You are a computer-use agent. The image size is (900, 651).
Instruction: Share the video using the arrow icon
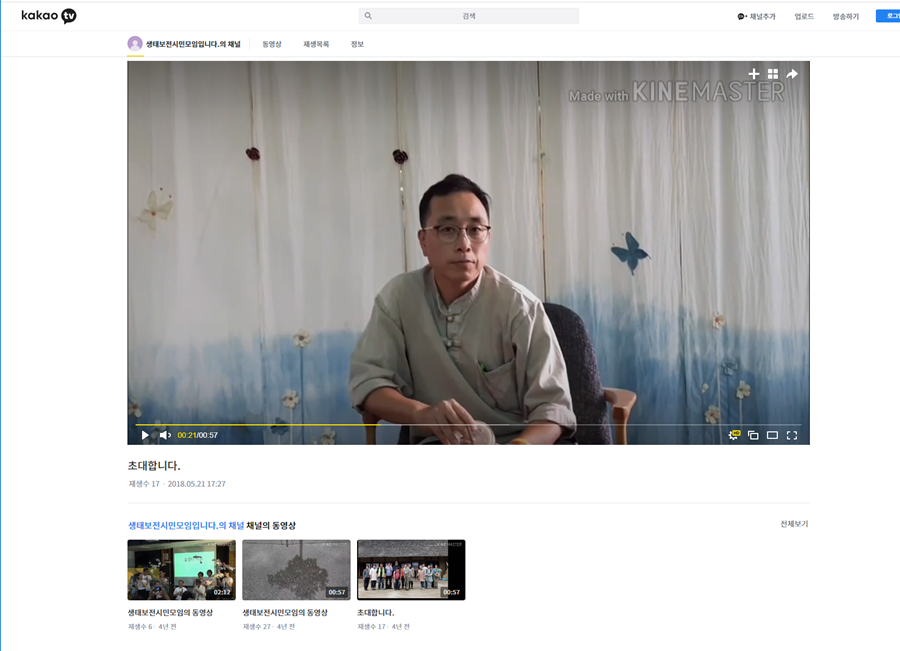(x=792, y=74)
